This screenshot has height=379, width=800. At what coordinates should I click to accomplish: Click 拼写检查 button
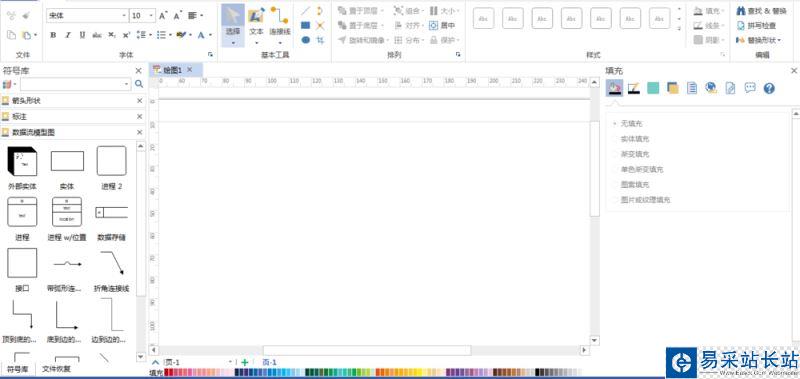(x=756, y=25)
